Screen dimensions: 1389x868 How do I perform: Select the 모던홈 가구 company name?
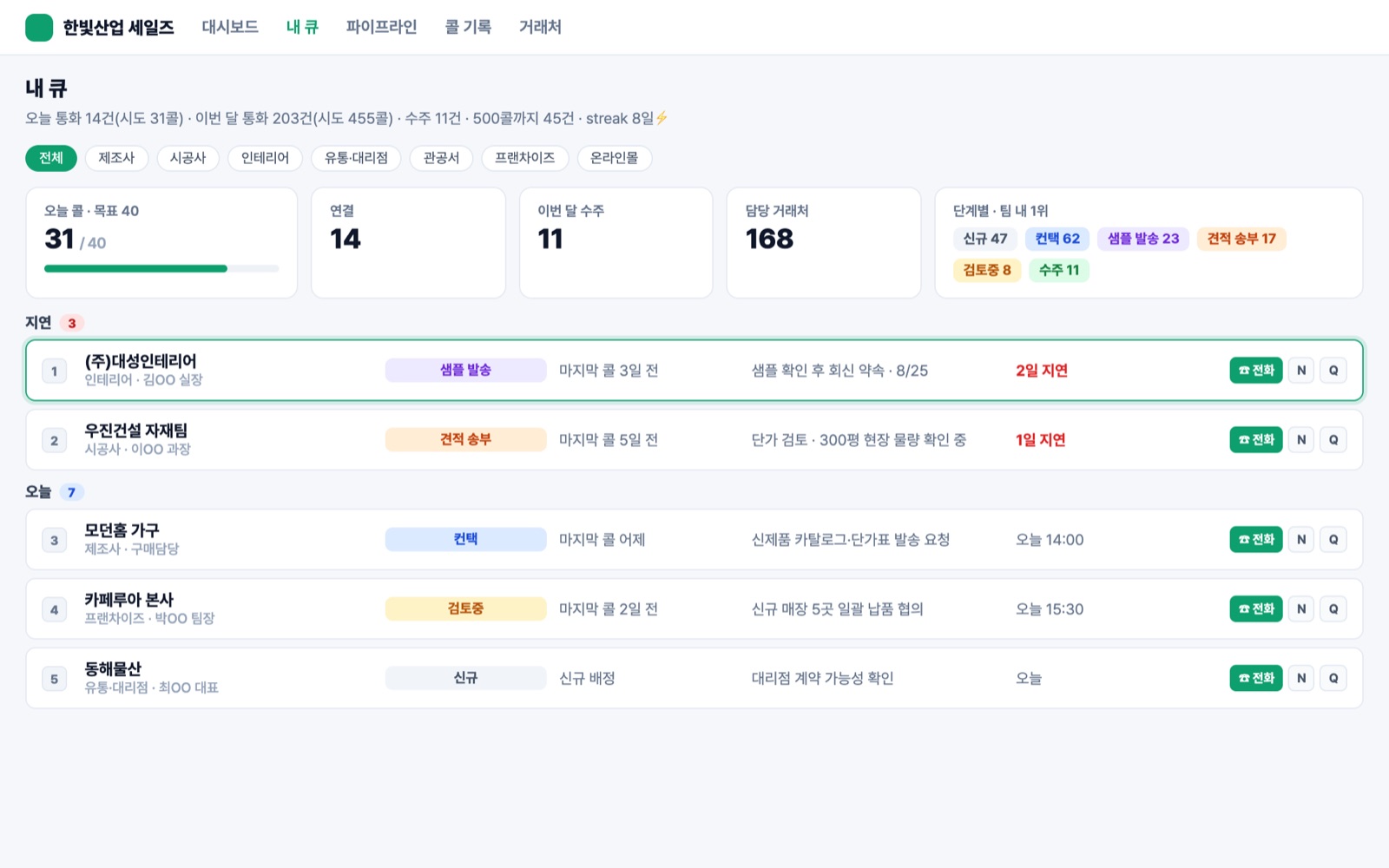pos(122,530)
